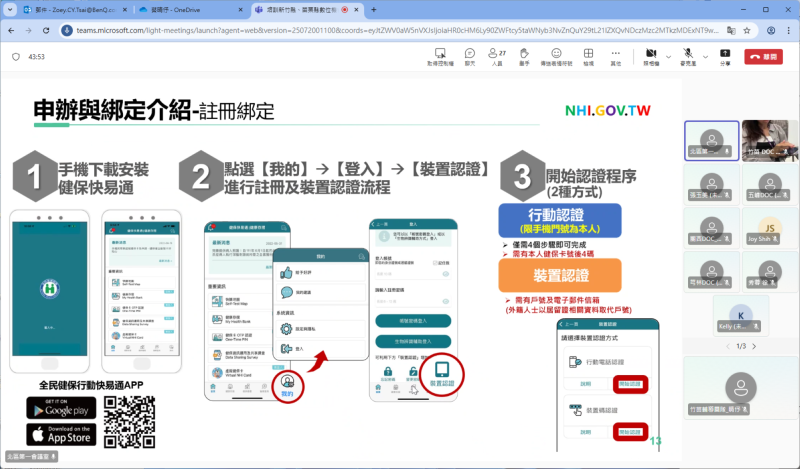Select the large bottom participant tile
Screen dimensions: 800x469
tap(740, 388)
